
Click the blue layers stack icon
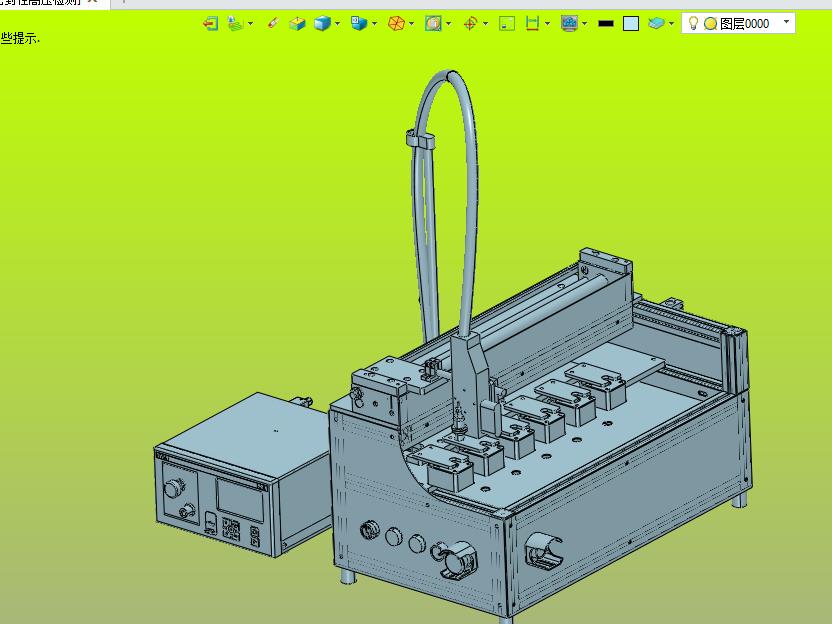656,23
